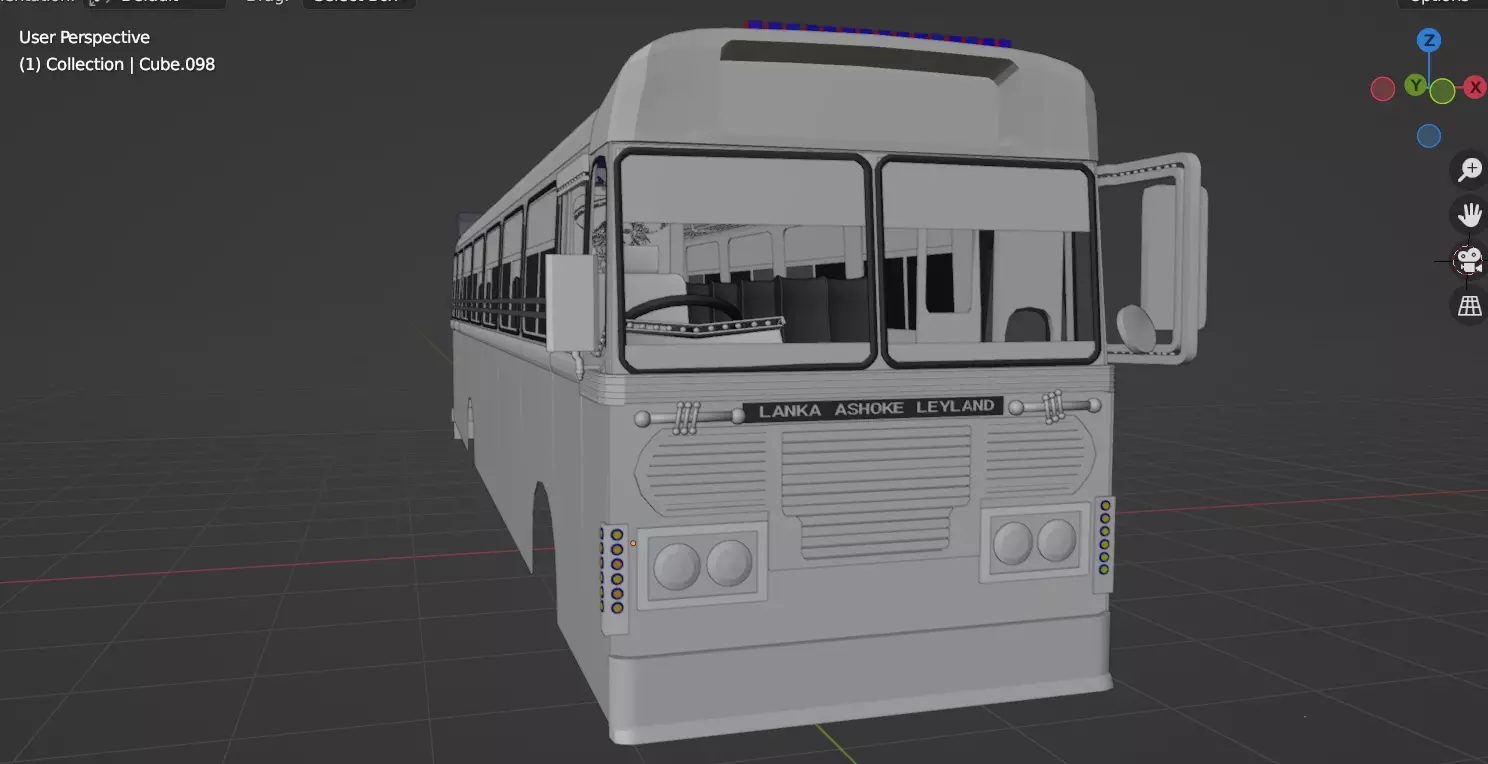The height and width of the screenshot is (764, 1488).
Task: Click the unlabeled light green negative Y gizmo circle
Action: pos(1442,91)
